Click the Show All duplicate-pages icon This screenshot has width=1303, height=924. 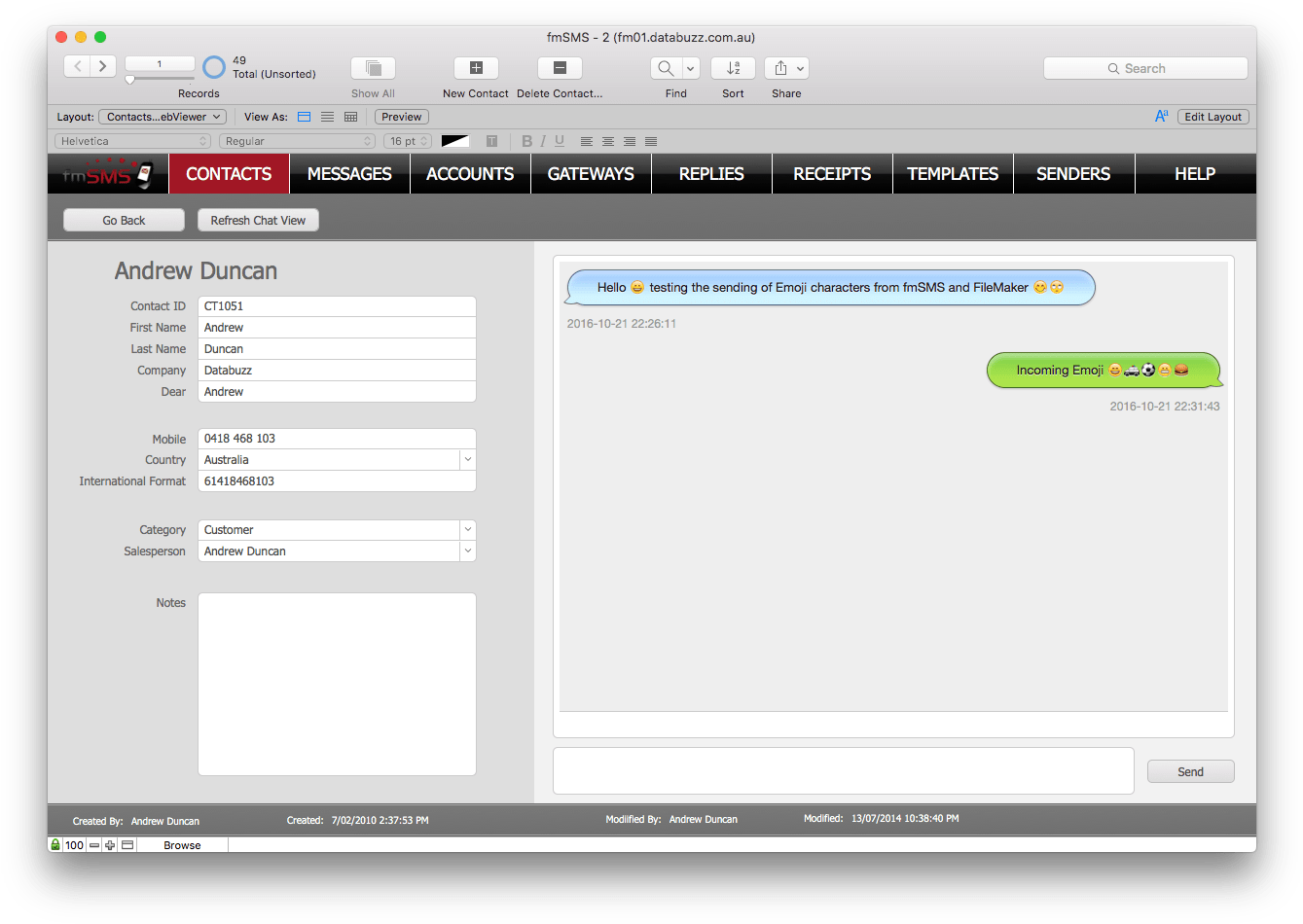tap(373, 68)
